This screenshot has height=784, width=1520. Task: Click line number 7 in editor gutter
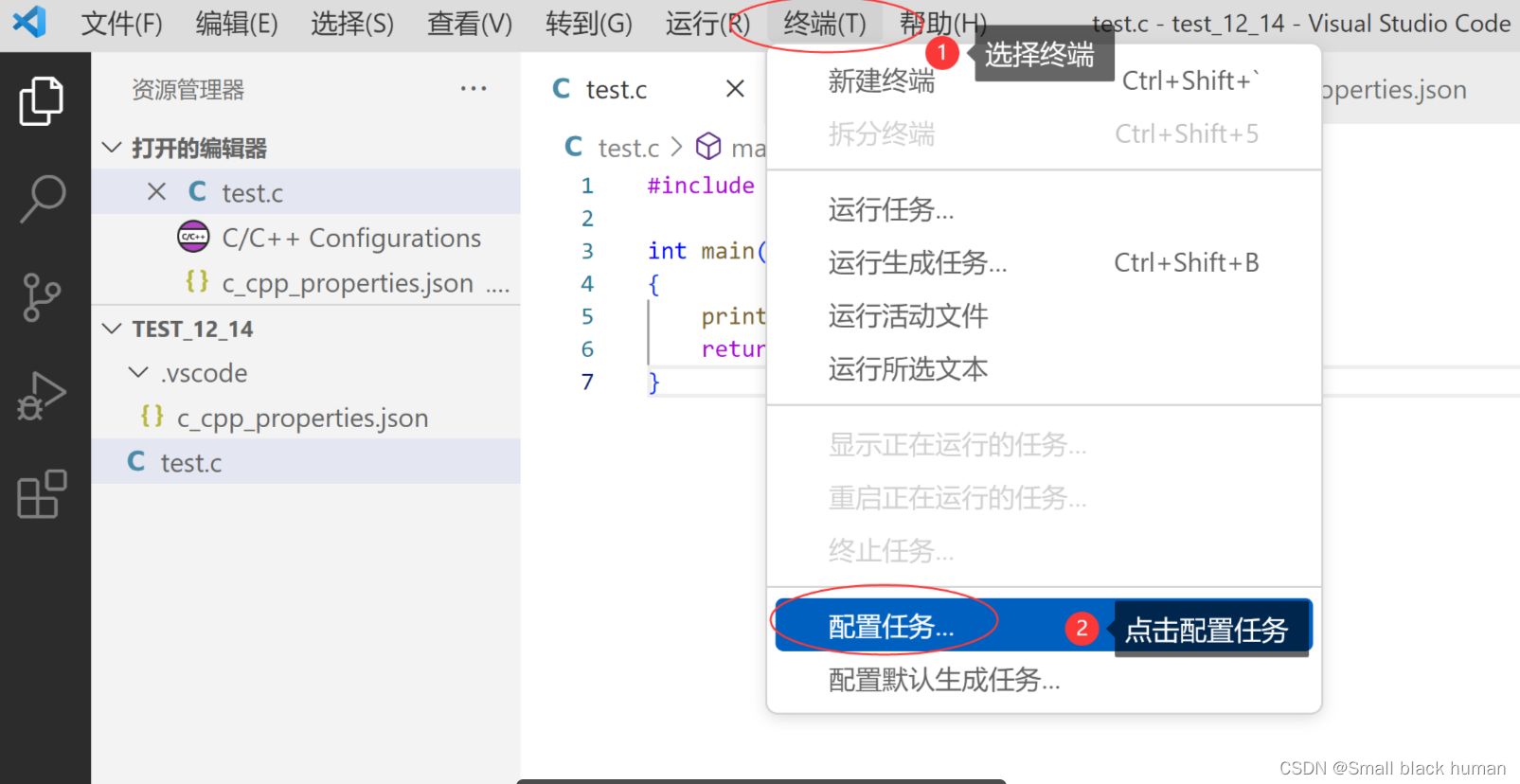point(587,382)
